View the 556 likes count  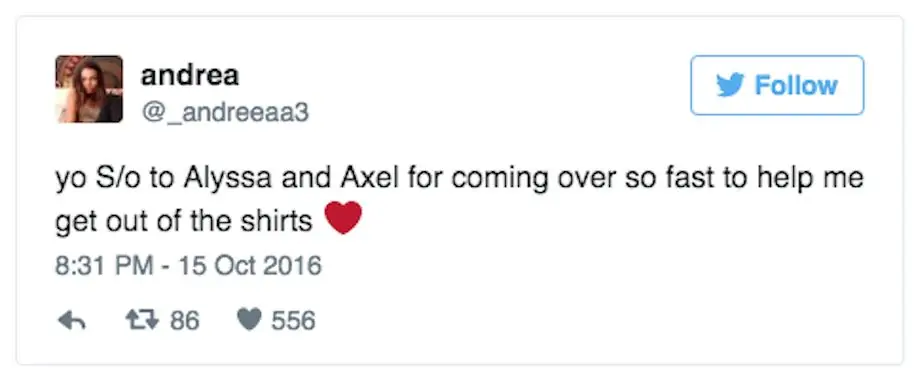coord(293,321)
